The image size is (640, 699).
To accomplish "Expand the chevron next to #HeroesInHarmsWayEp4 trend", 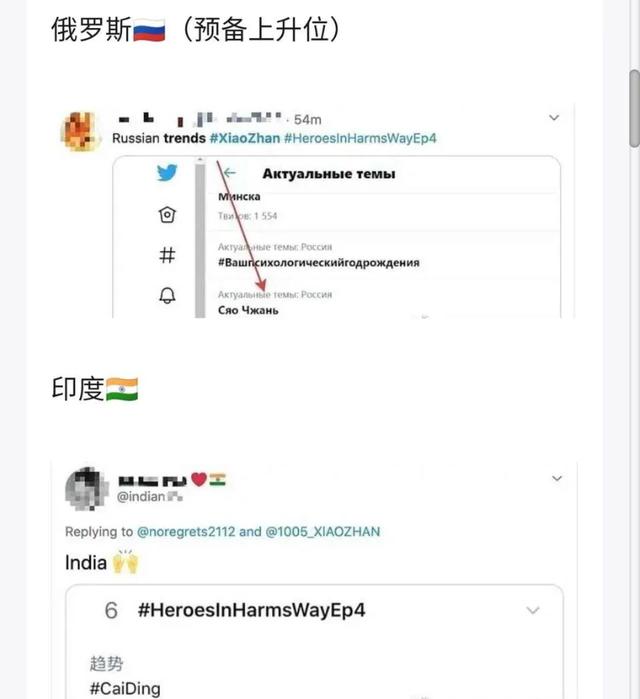I will [533, 610].
